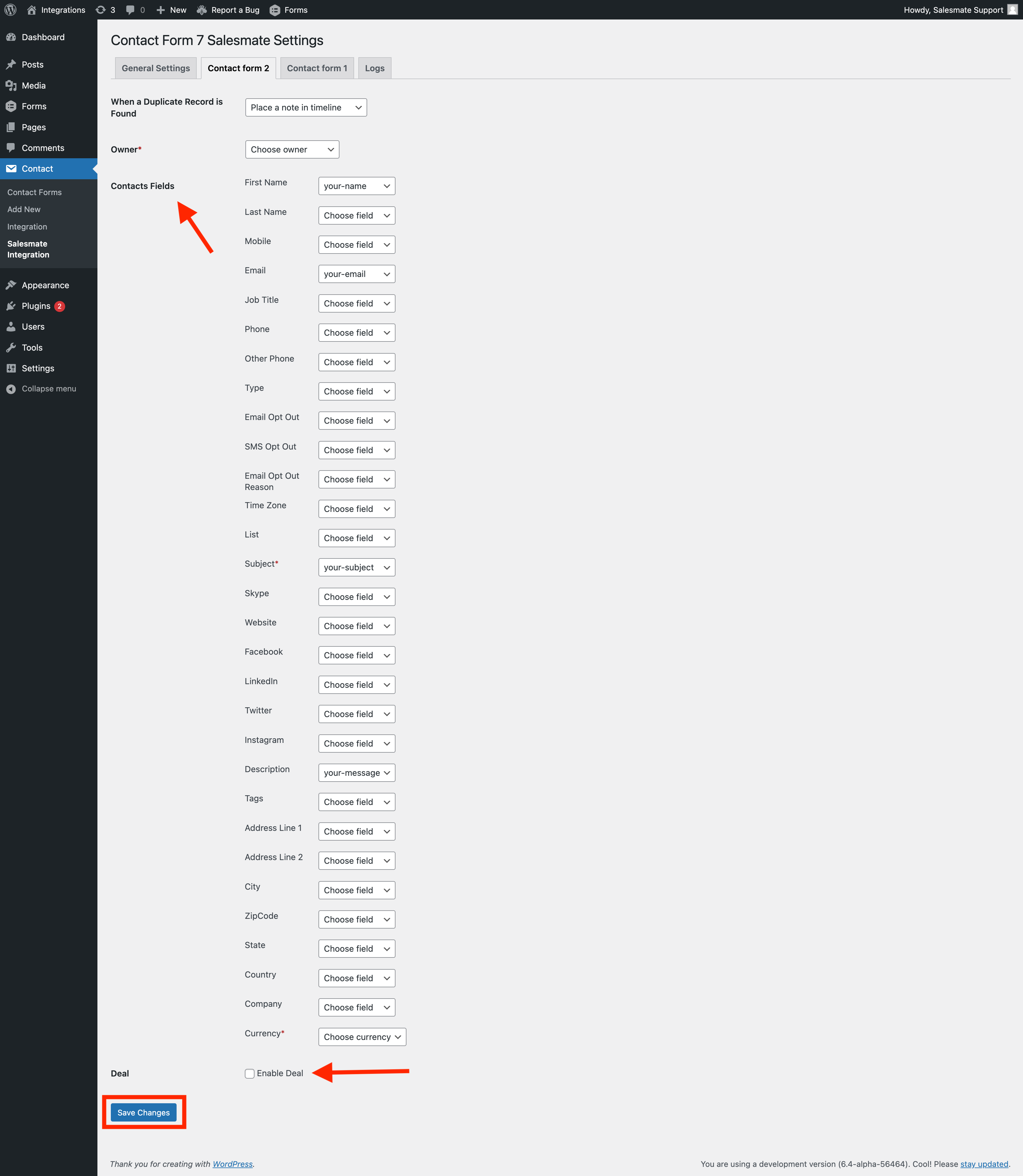This screenshot has height=1176, width=1023.
Task: Open the duplicate record action dropdown
Action: (306, 107)
